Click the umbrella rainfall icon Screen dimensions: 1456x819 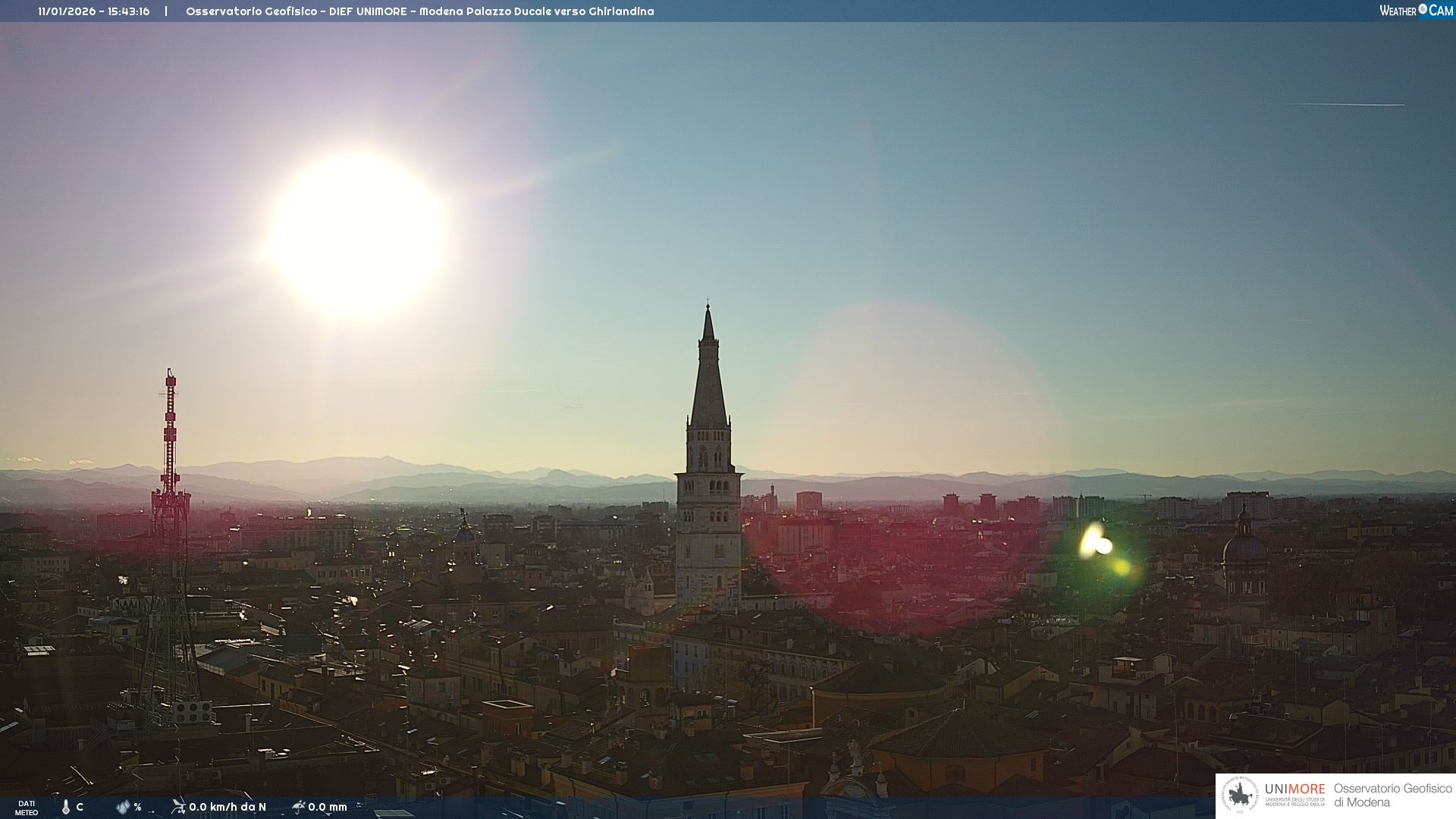point(298,806)
